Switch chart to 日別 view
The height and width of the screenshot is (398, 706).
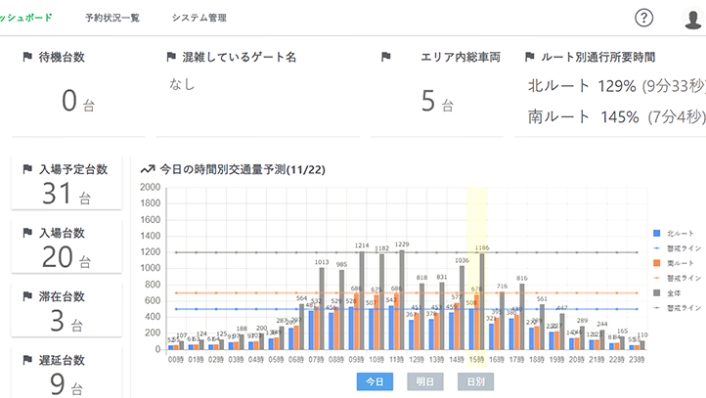click(x=475, y=382)
